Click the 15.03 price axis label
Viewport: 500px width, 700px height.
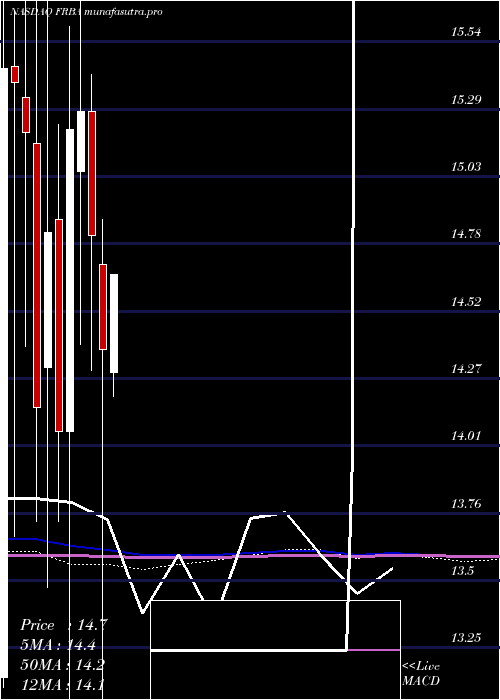tap(466, 167)
